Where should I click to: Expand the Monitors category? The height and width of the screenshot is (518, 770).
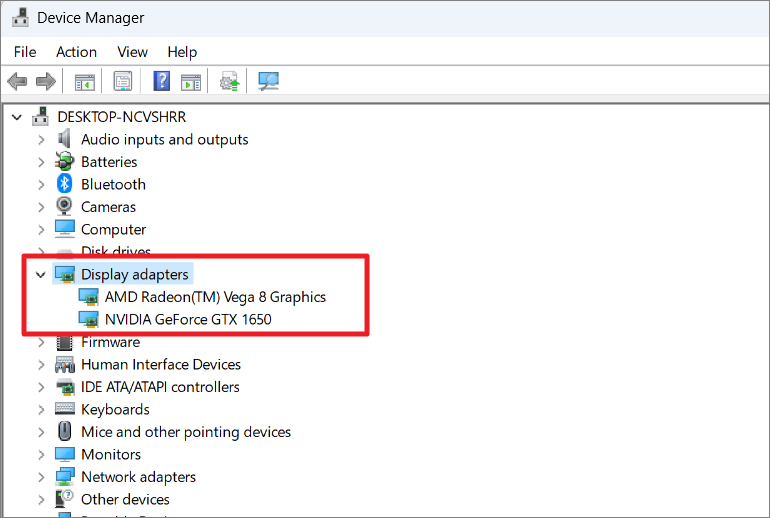pos(41,455)
